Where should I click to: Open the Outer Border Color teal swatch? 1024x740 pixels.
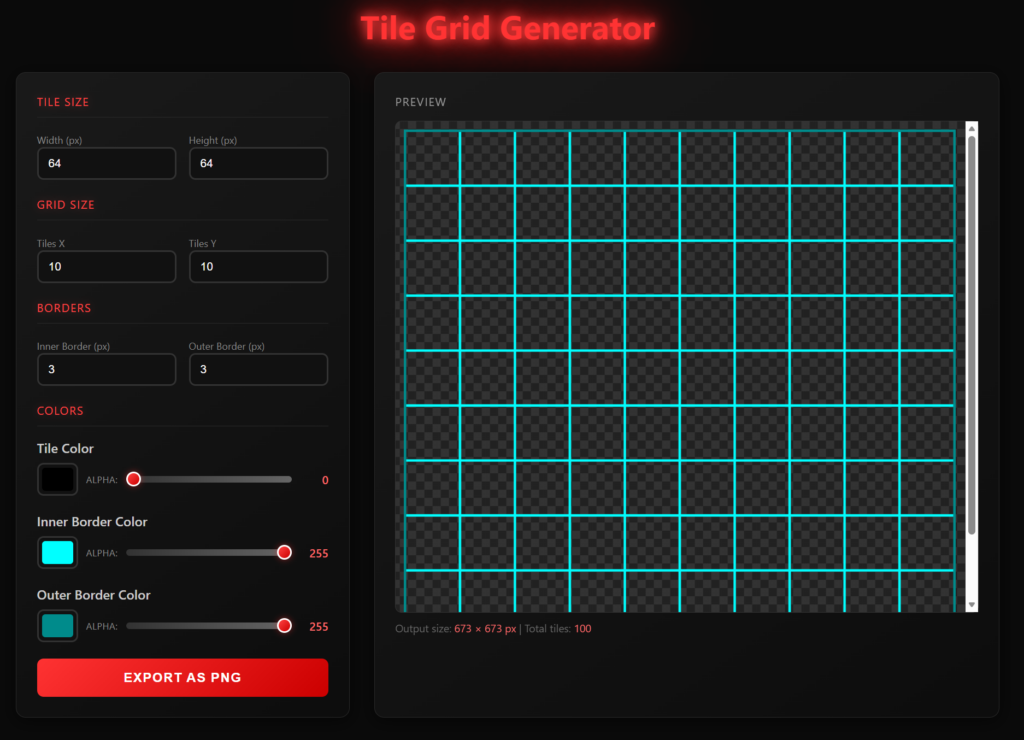[57, 626]
